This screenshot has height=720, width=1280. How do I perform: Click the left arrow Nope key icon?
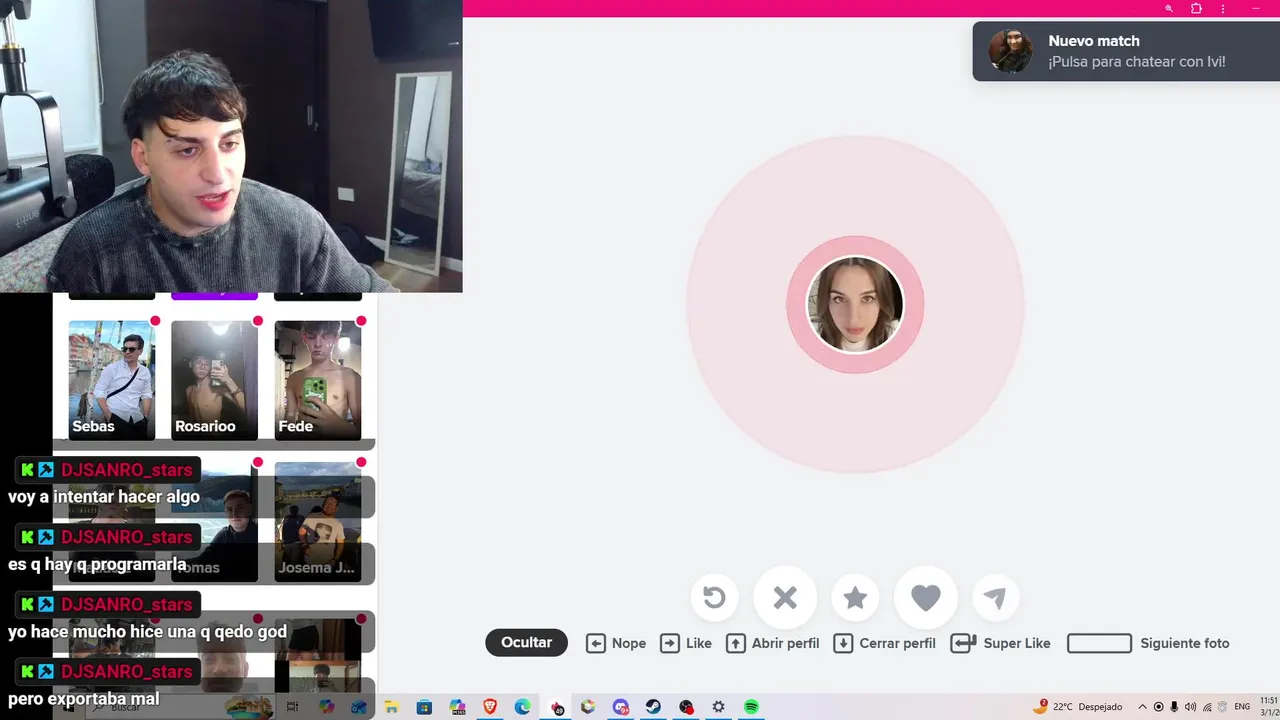[596, 643]
